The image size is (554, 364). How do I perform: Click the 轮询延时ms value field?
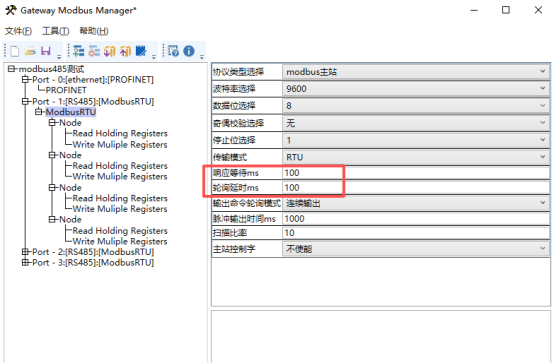click(x=416, y=188)
